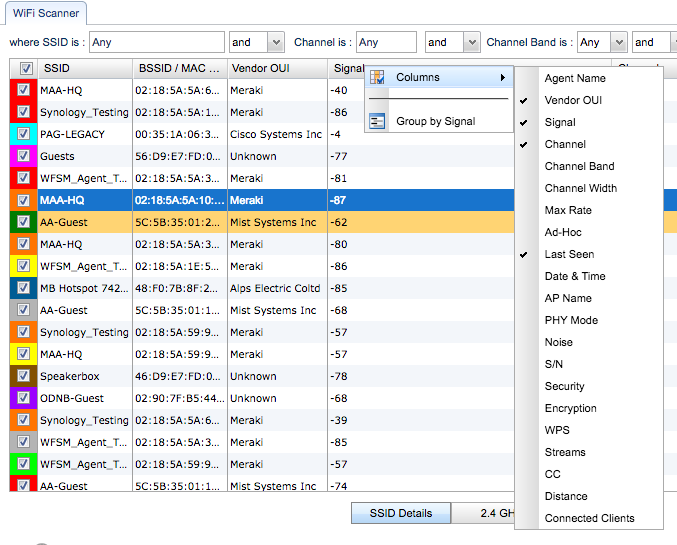Toggle checkbox for MB Hotspot row
The image size is (677, 545).
coord(23,288)
